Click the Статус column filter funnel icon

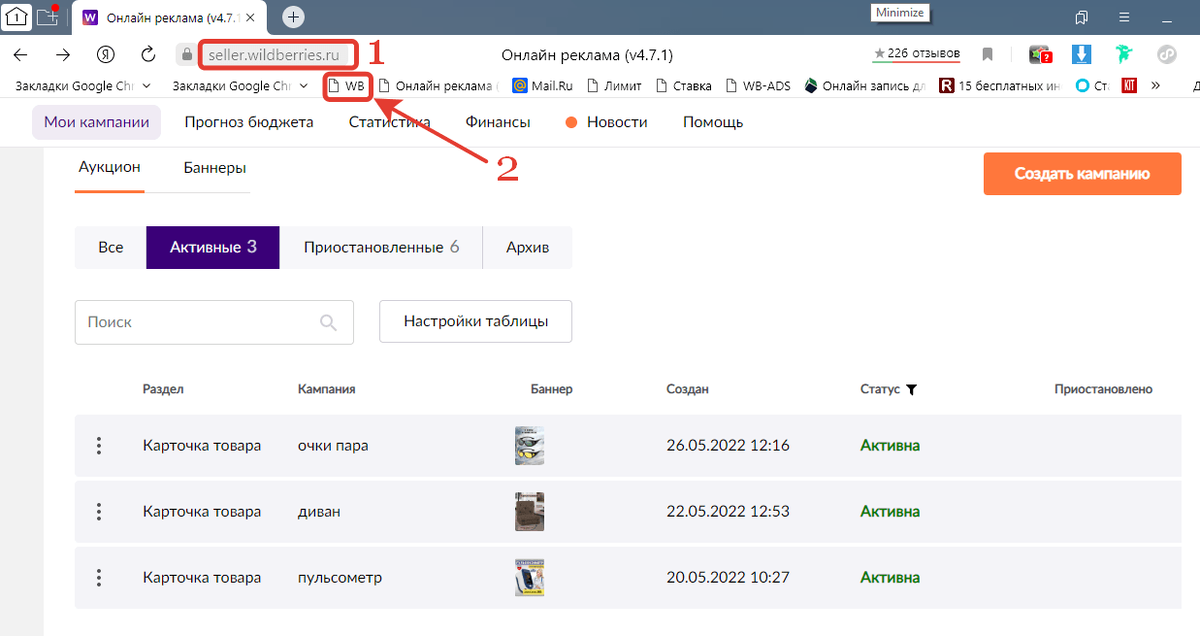(911, 389)
